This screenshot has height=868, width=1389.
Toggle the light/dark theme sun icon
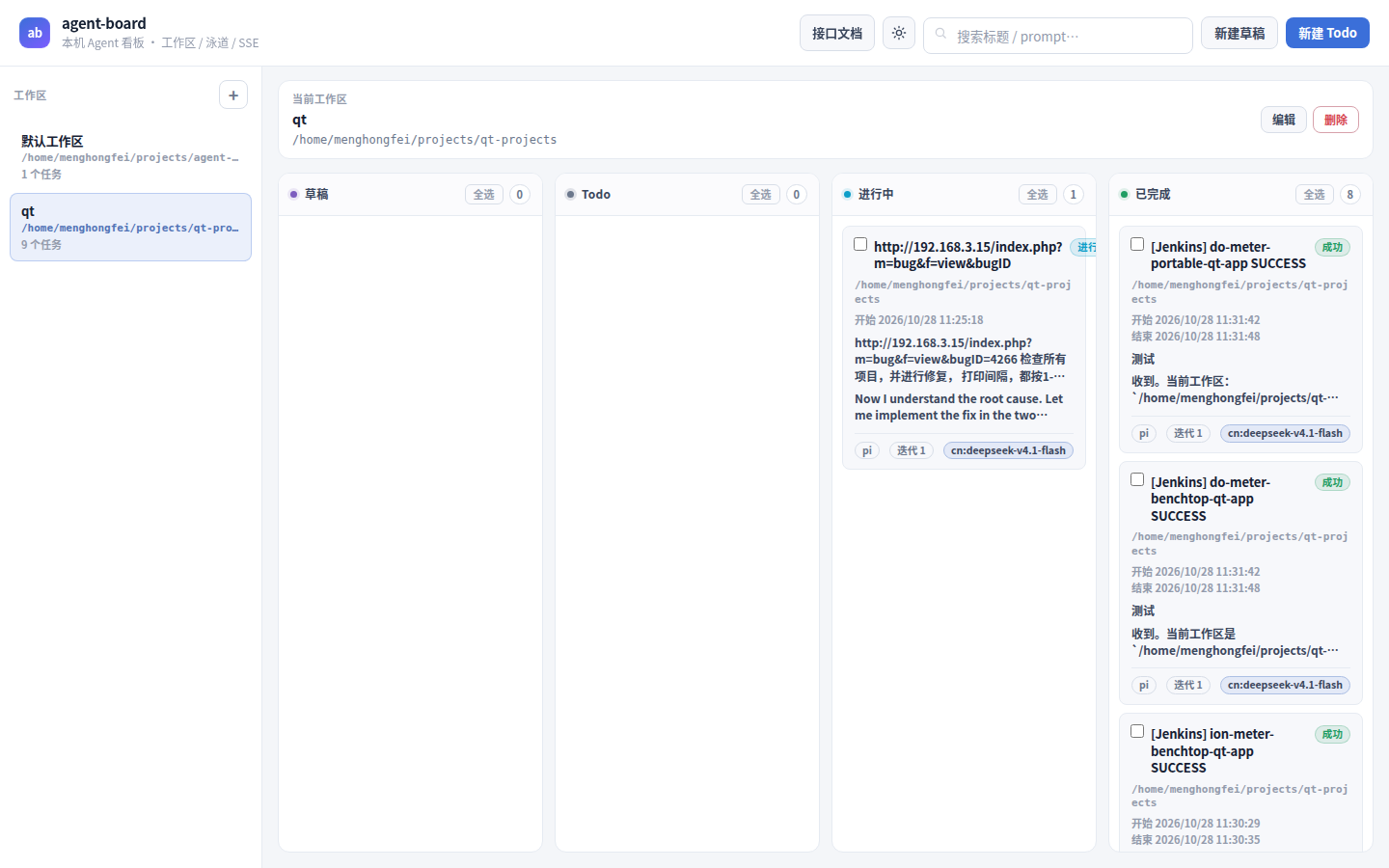coord(899,33)
